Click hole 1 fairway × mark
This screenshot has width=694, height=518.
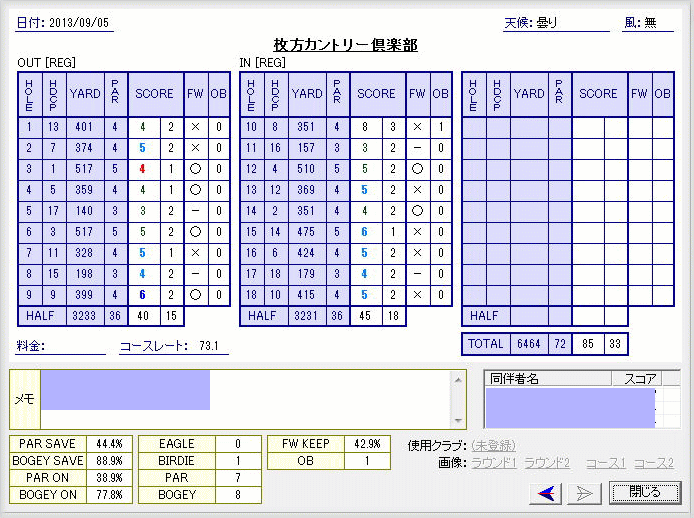pos(195,127)
